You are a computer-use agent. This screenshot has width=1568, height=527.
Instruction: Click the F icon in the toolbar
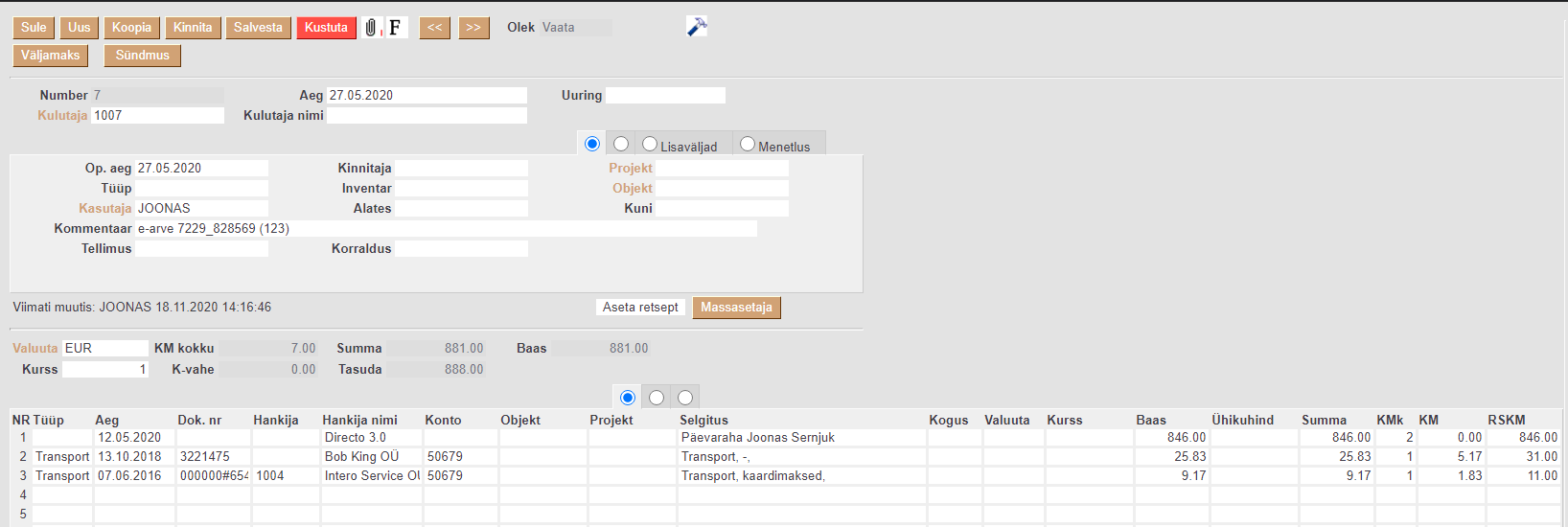click(x=395, y=28)
